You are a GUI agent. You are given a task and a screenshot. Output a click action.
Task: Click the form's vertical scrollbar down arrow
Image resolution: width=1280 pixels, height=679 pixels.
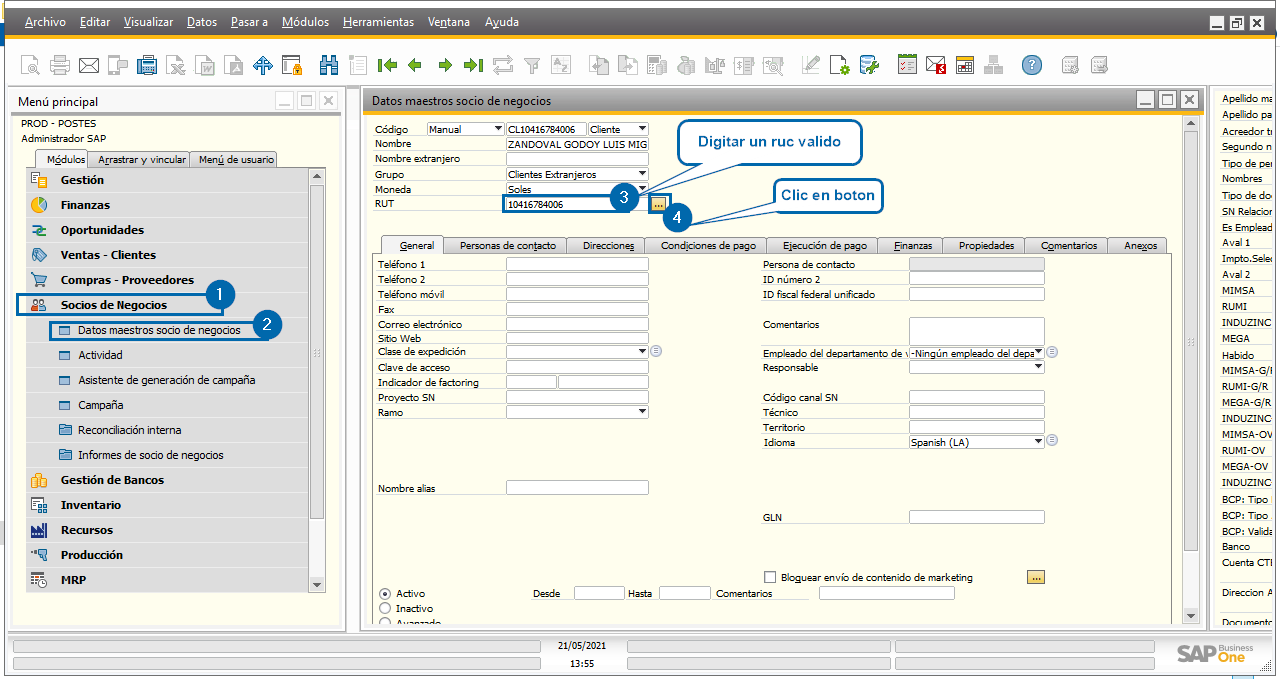[1190, 615]
